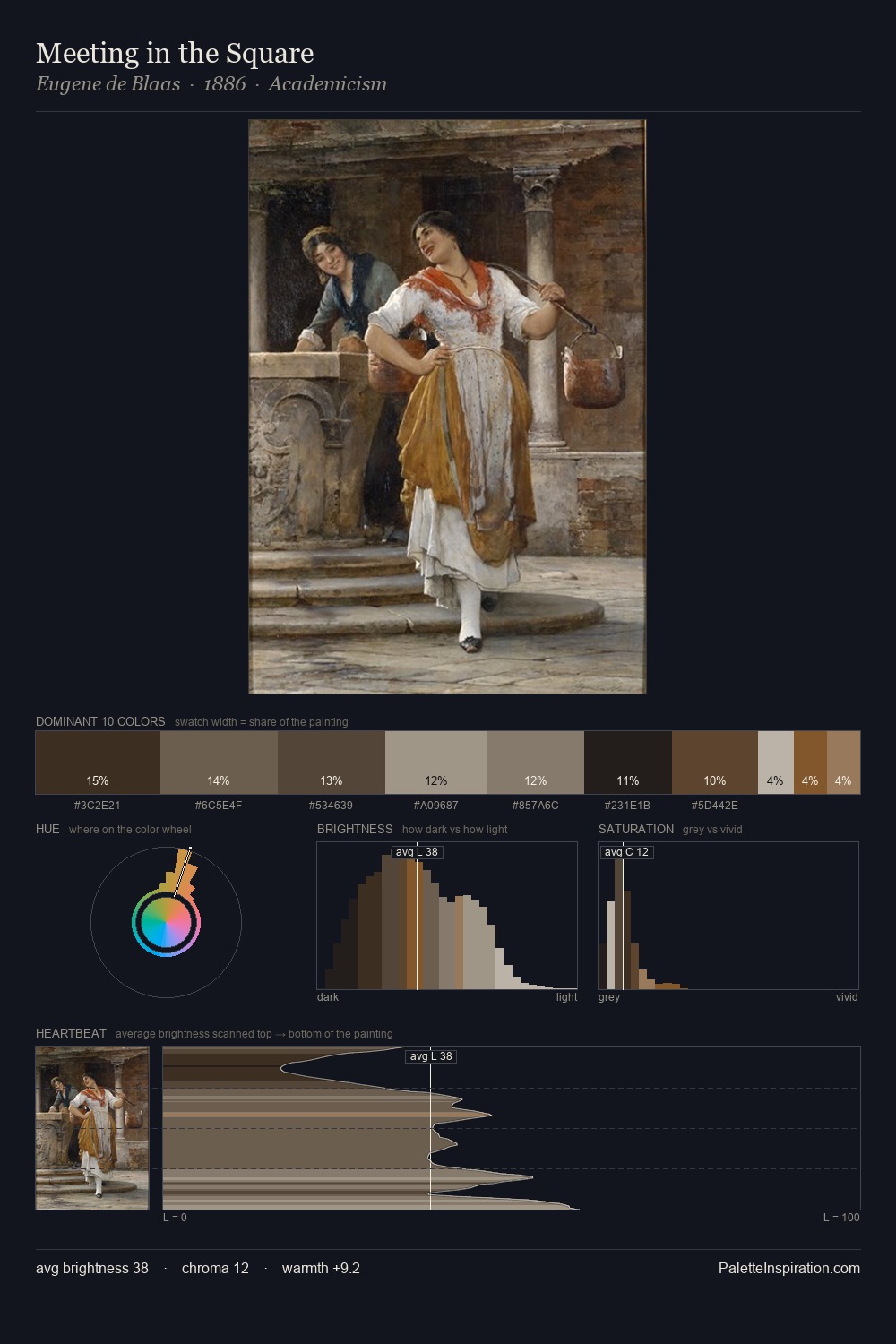Click the hex code '#231E1B'
Screen dimensions: 896x1344
tap(628, 806)
